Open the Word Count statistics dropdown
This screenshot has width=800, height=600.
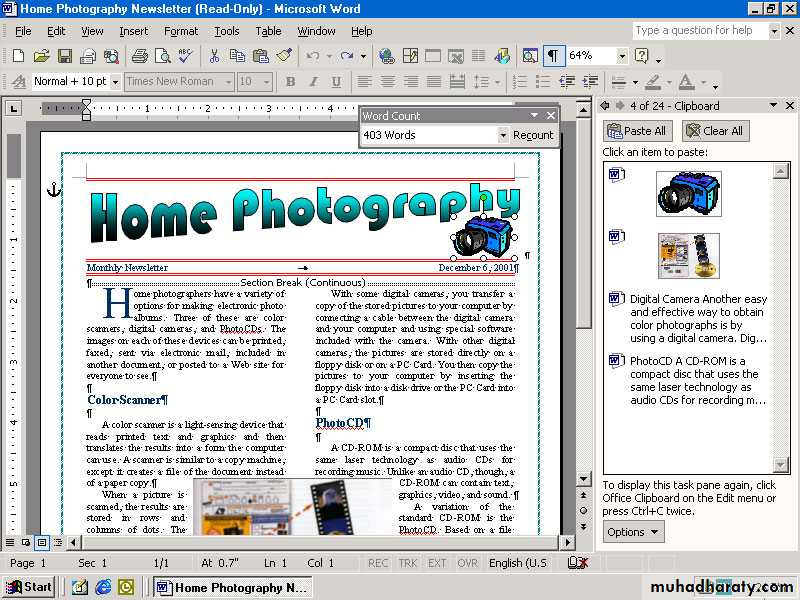coord(503,135)
